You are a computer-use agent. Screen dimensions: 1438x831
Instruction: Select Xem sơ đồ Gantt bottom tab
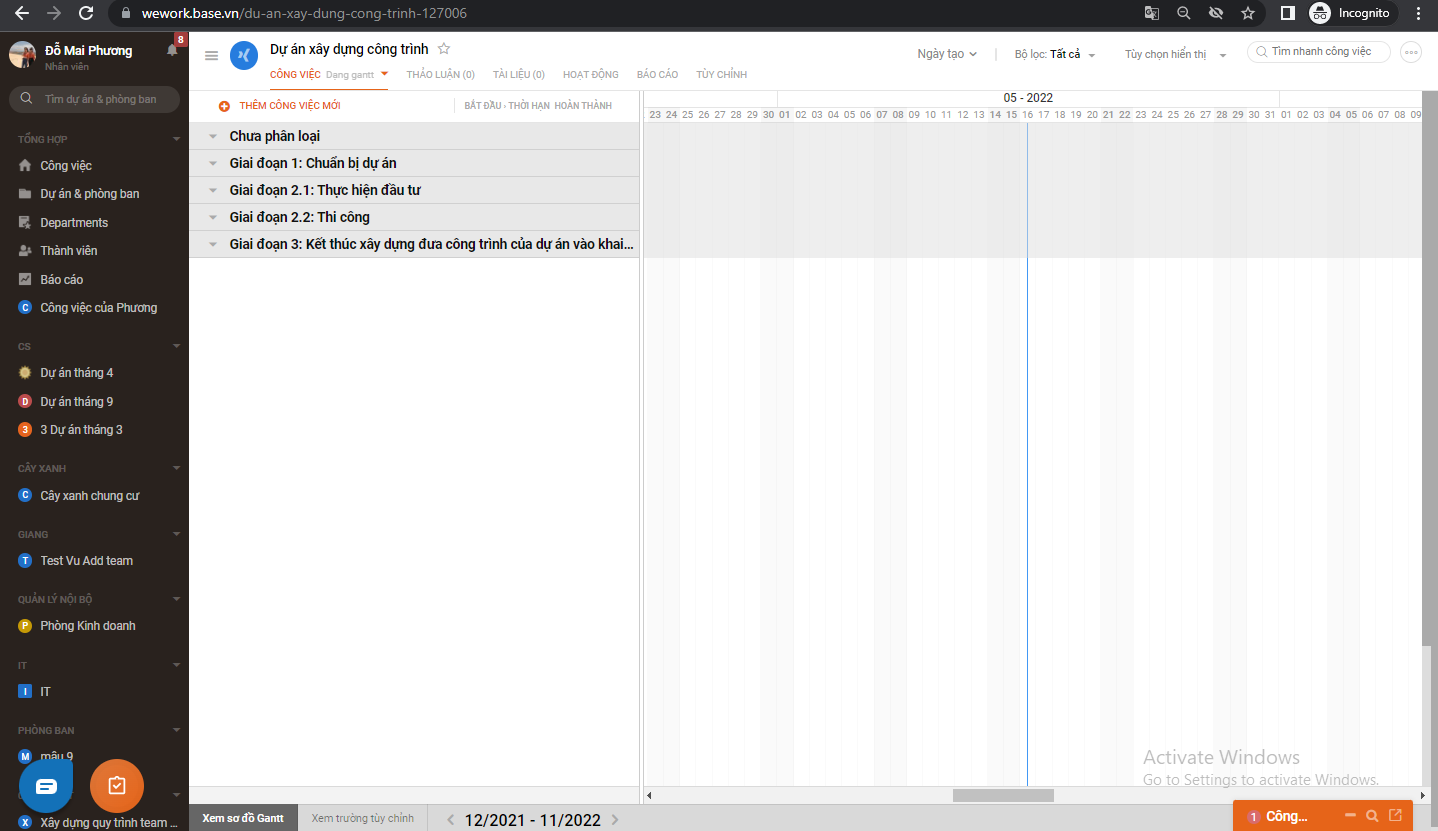pos(243,818)
